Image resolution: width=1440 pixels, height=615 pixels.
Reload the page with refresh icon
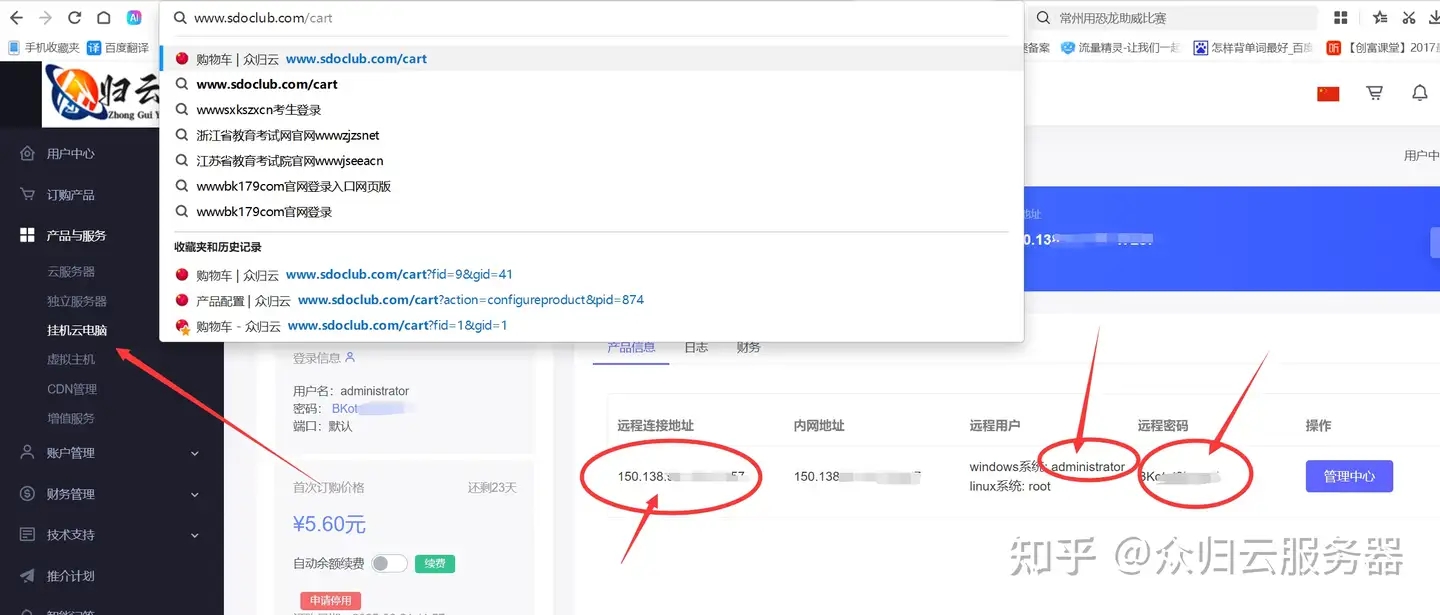tap(74, 18)
